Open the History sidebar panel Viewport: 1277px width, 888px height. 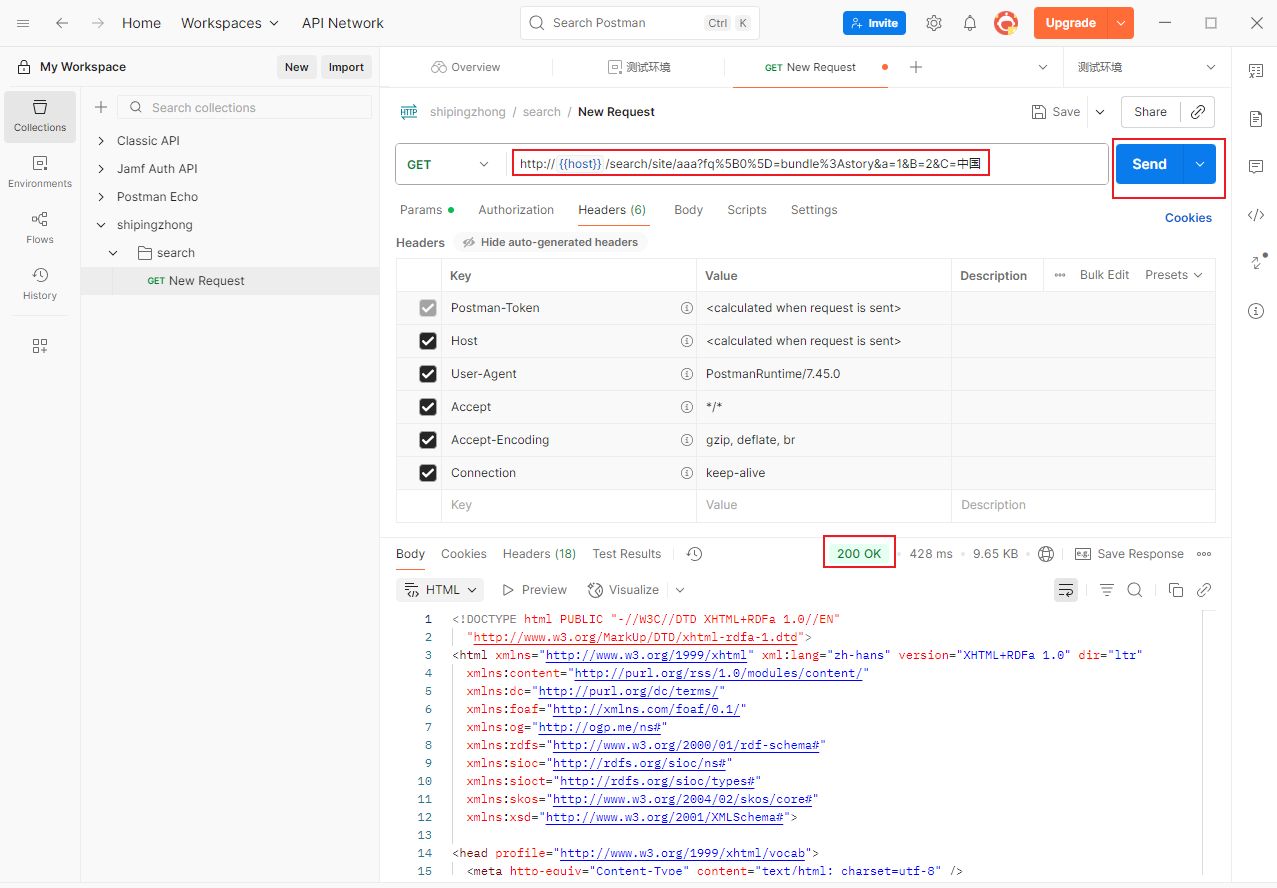(x=40, y=283)
